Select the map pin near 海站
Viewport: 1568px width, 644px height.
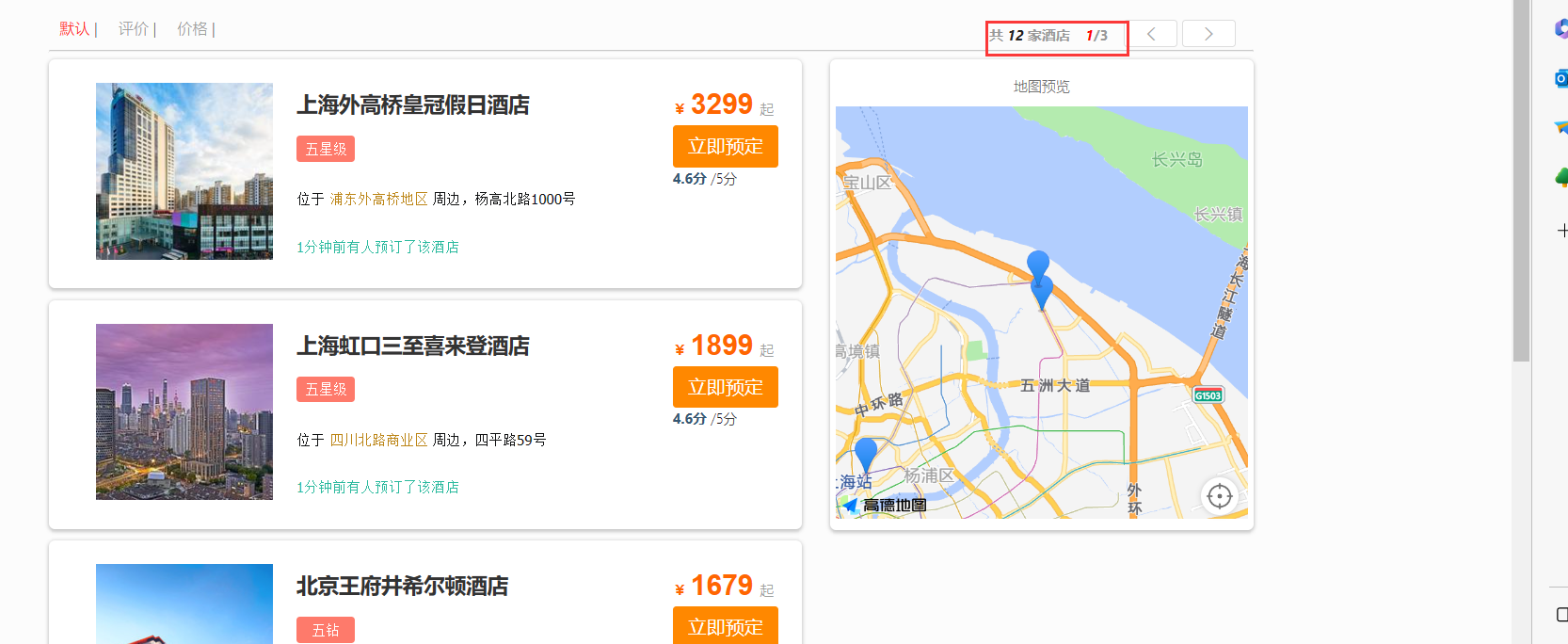click(x=866, y=454)
